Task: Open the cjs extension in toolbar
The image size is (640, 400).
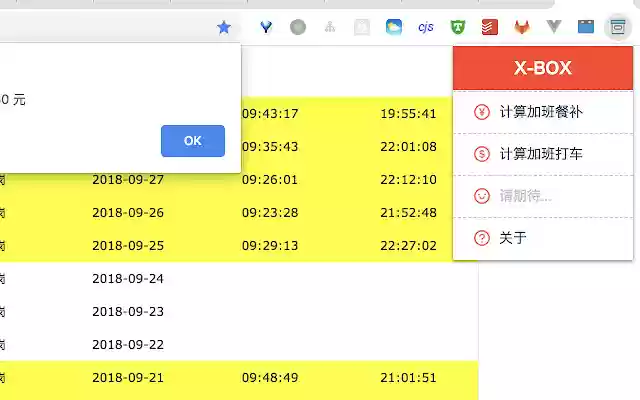Action: coord(425,27)
